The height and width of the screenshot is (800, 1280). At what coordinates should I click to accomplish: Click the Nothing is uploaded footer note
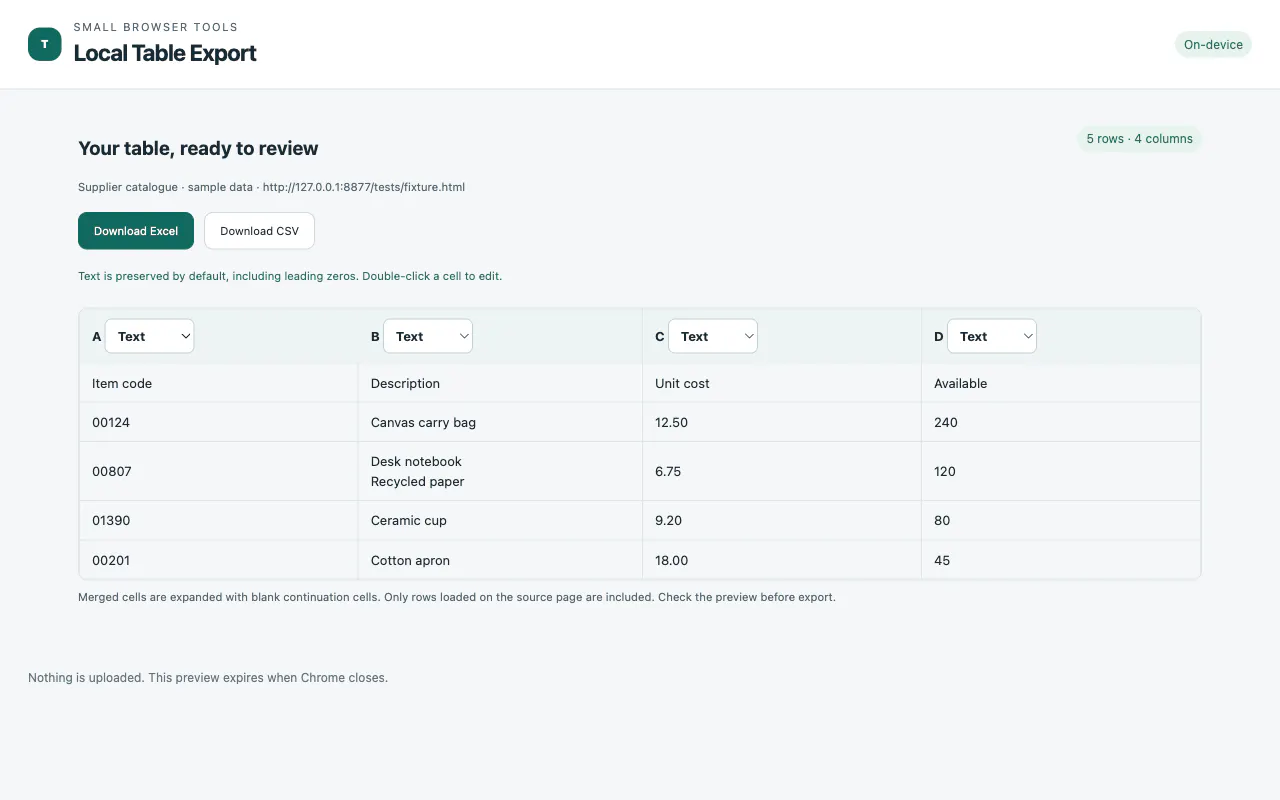click(x=208, y=678)
